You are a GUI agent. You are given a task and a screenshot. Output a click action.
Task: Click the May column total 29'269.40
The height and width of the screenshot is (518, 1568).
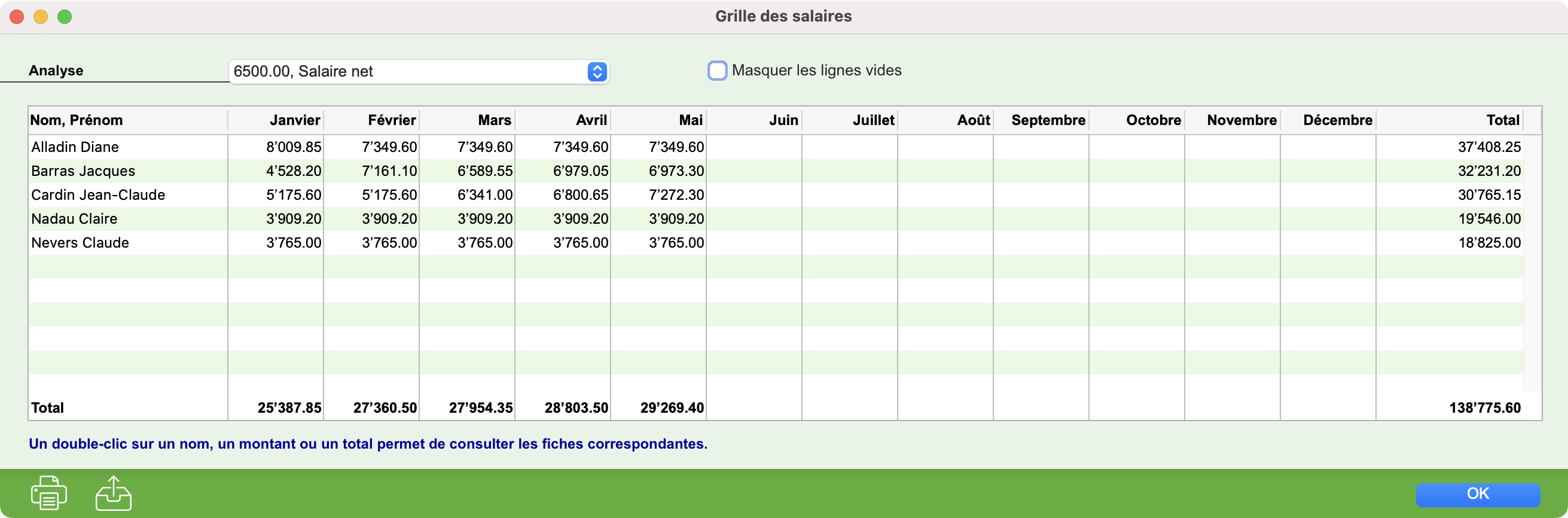[672, 408]
